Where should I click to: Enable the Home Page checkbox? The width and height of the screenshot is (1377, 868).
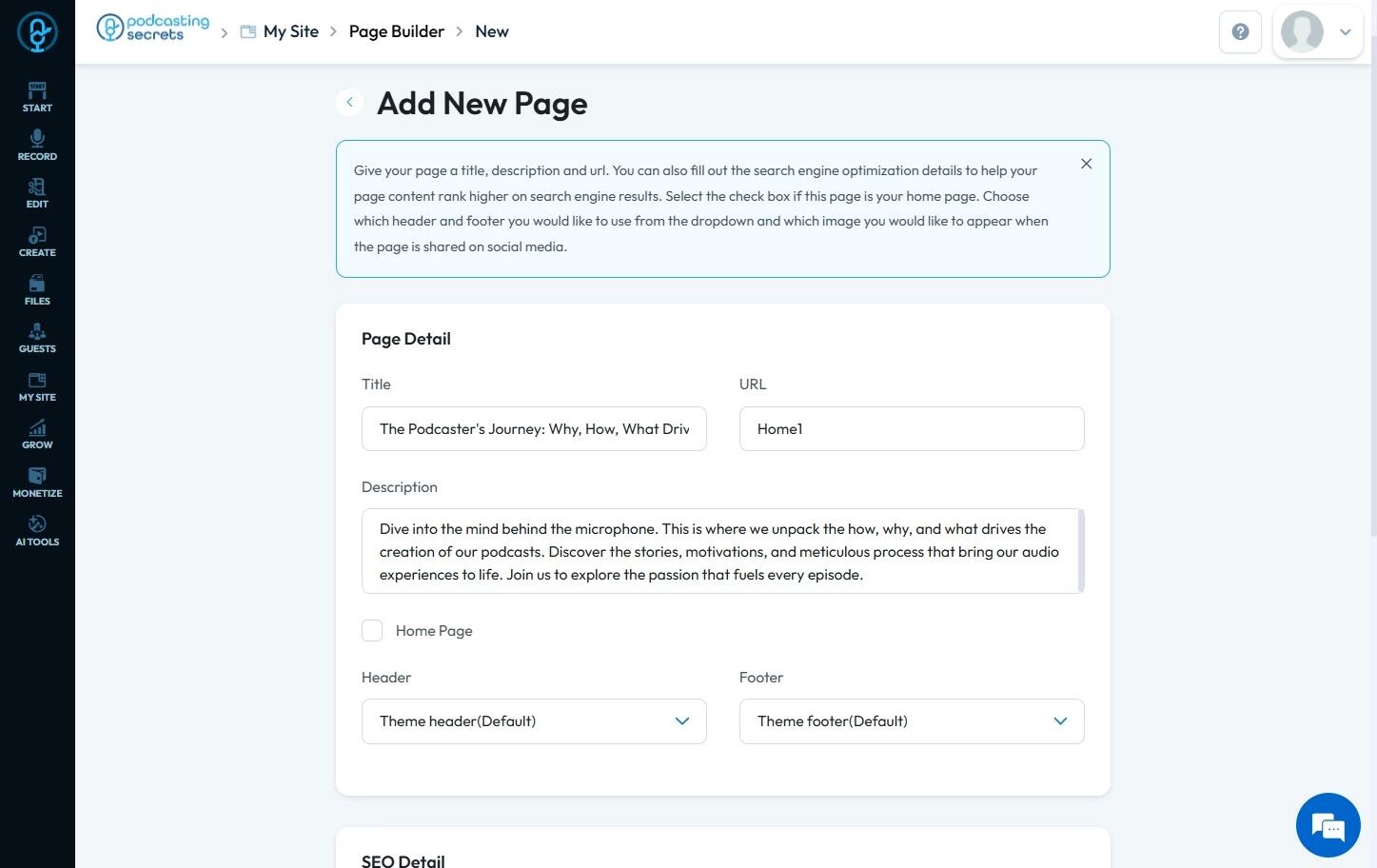372,631
